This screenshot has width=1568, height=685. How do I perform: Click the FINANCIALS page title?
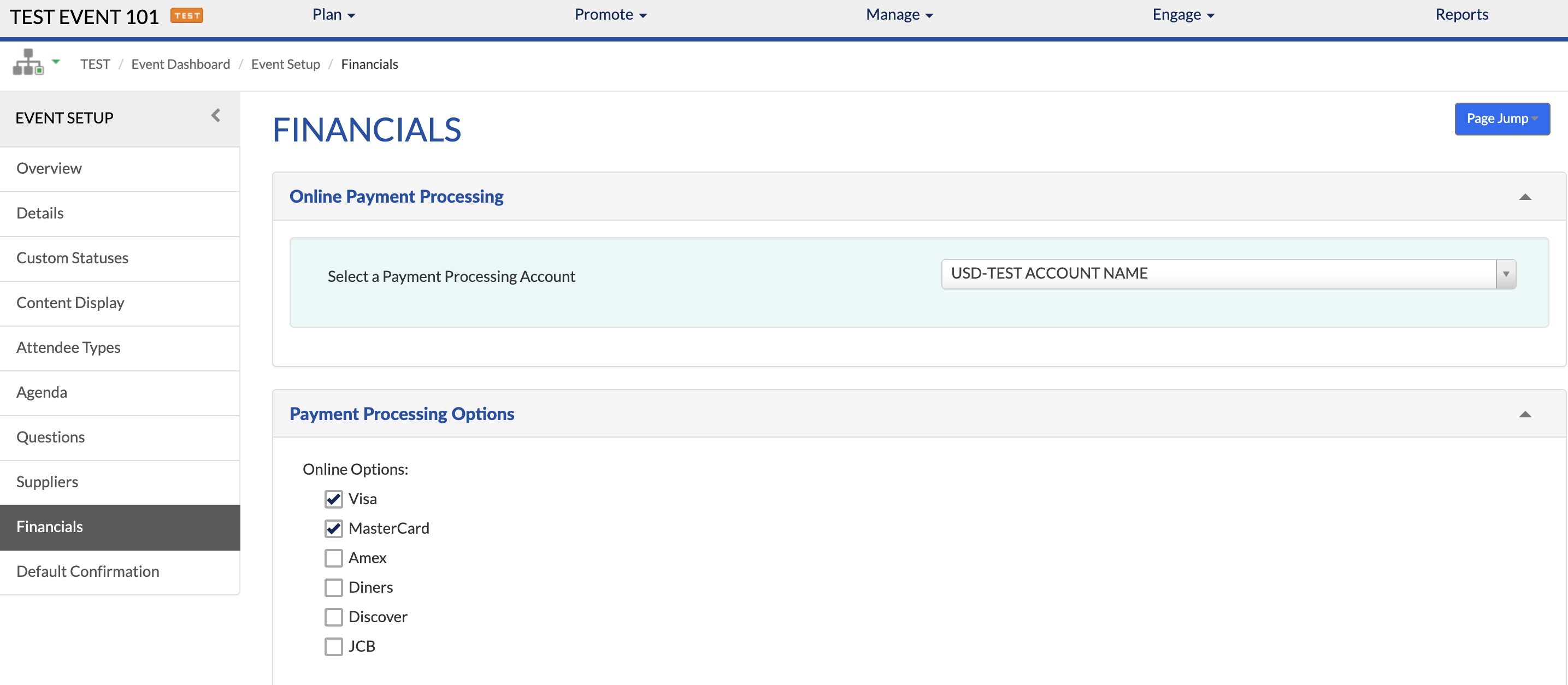[367, 129]
